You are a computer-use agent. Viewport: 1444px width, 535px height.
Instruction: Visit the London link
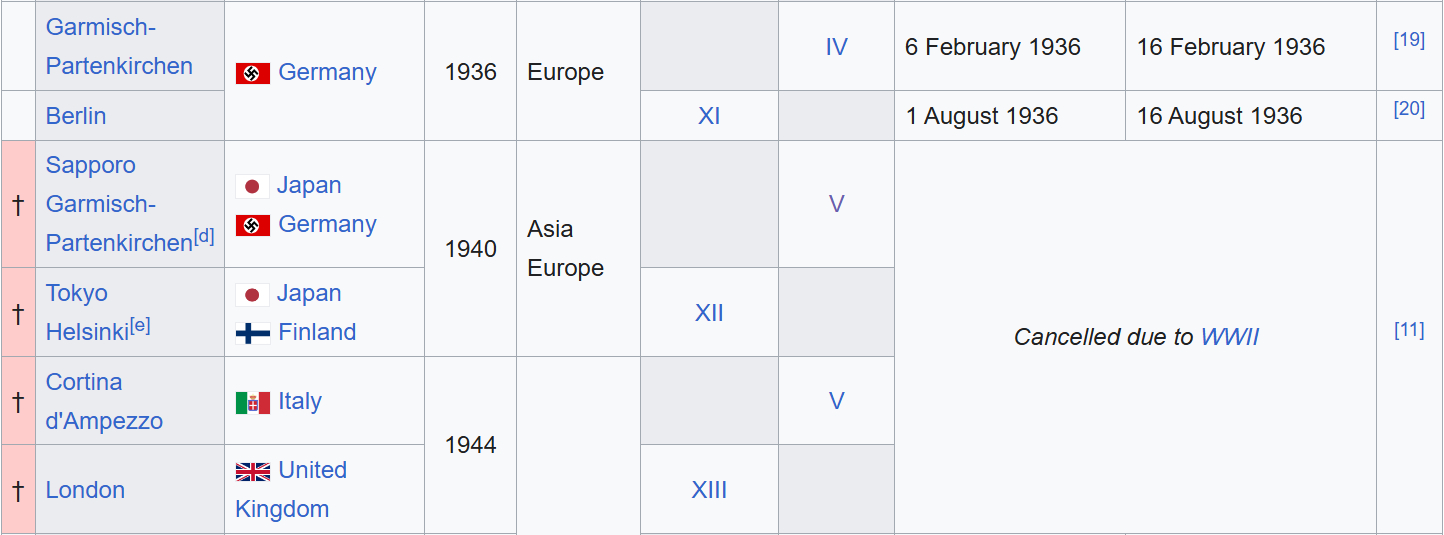point(85,490)
